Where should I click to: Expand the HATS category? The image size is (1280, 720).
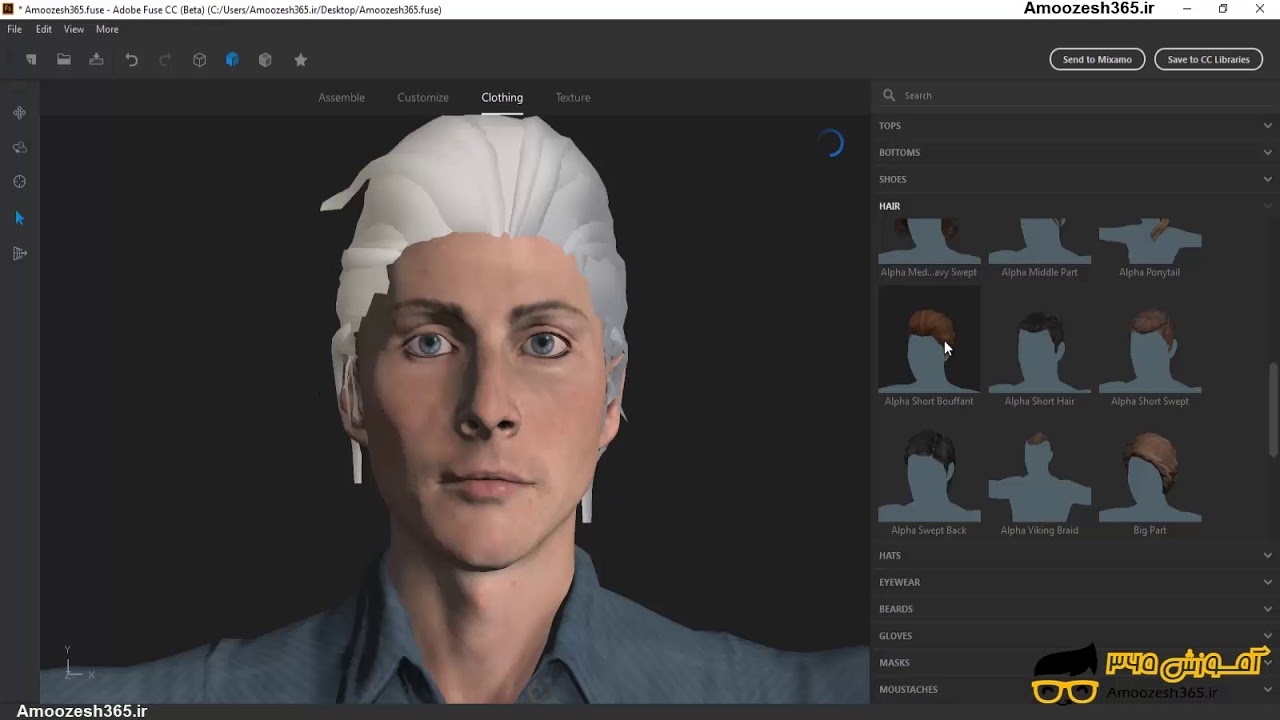[x=1075, y=555]
